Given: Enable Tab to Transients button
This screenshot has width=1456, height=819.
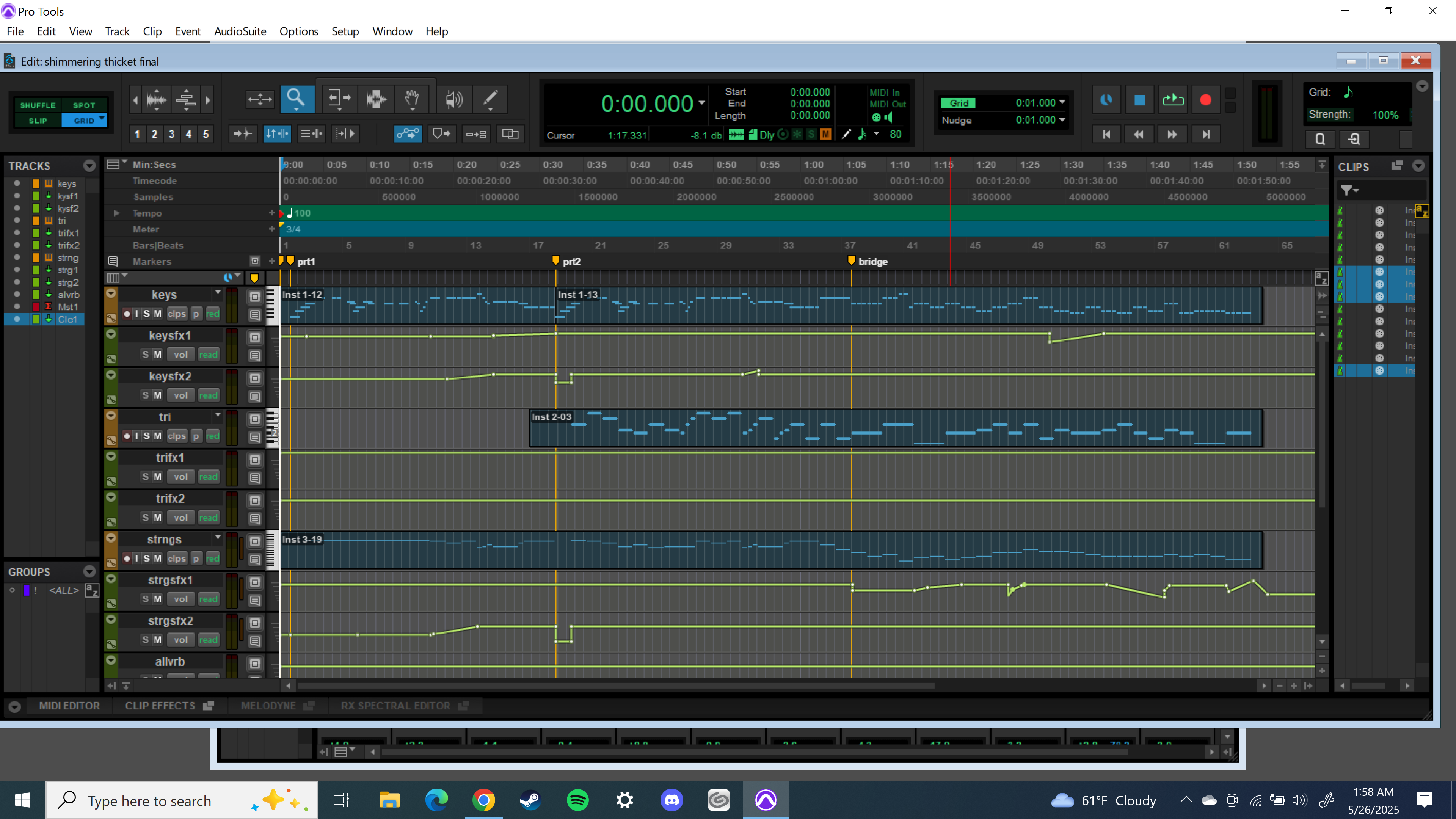Looking at the screenshot, I should (243, 134).
